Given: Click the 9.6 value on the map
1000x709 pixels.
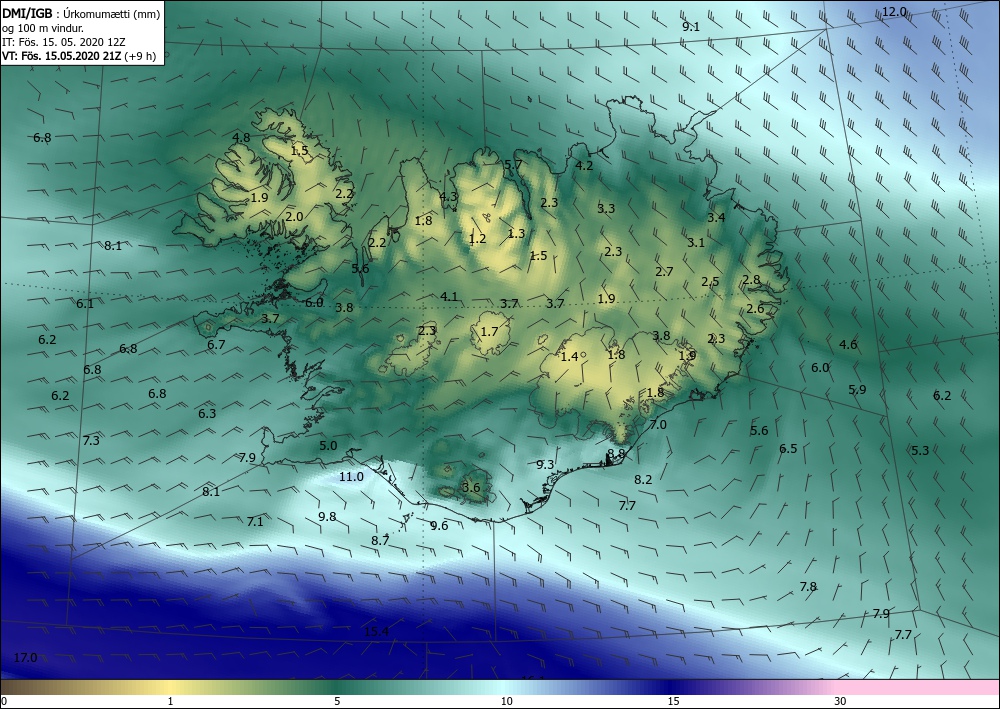Looking at the screenshot, I should pos(439,526).
